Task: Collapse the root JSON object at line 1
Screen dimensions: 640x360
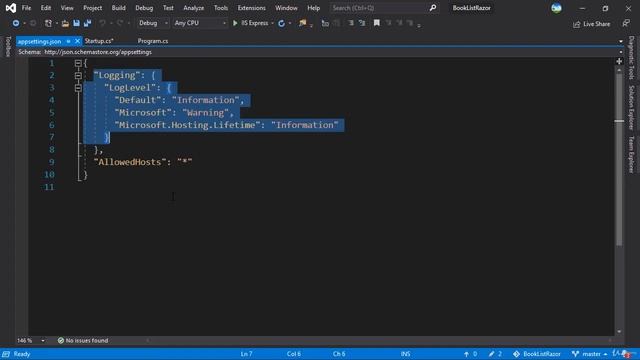Action: (x=78, y=63)
